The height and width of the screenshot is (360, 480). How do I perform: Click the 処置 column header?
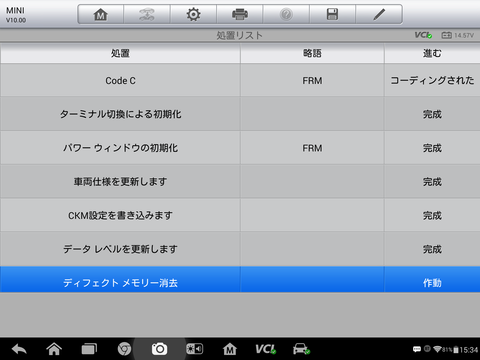pyautogui.click(x=120, y=53)
